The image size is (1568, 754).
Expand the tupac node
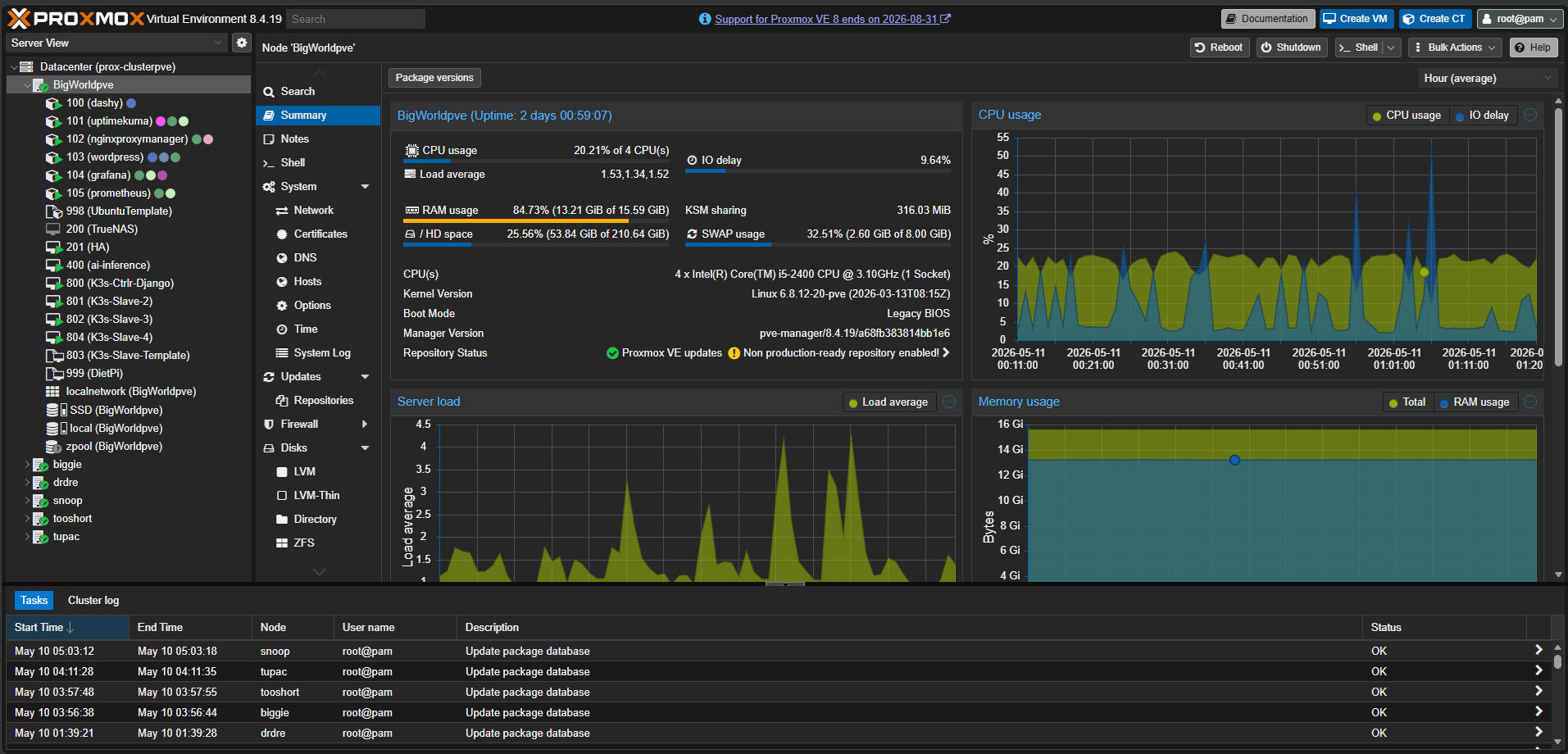[x=27, y=537]
